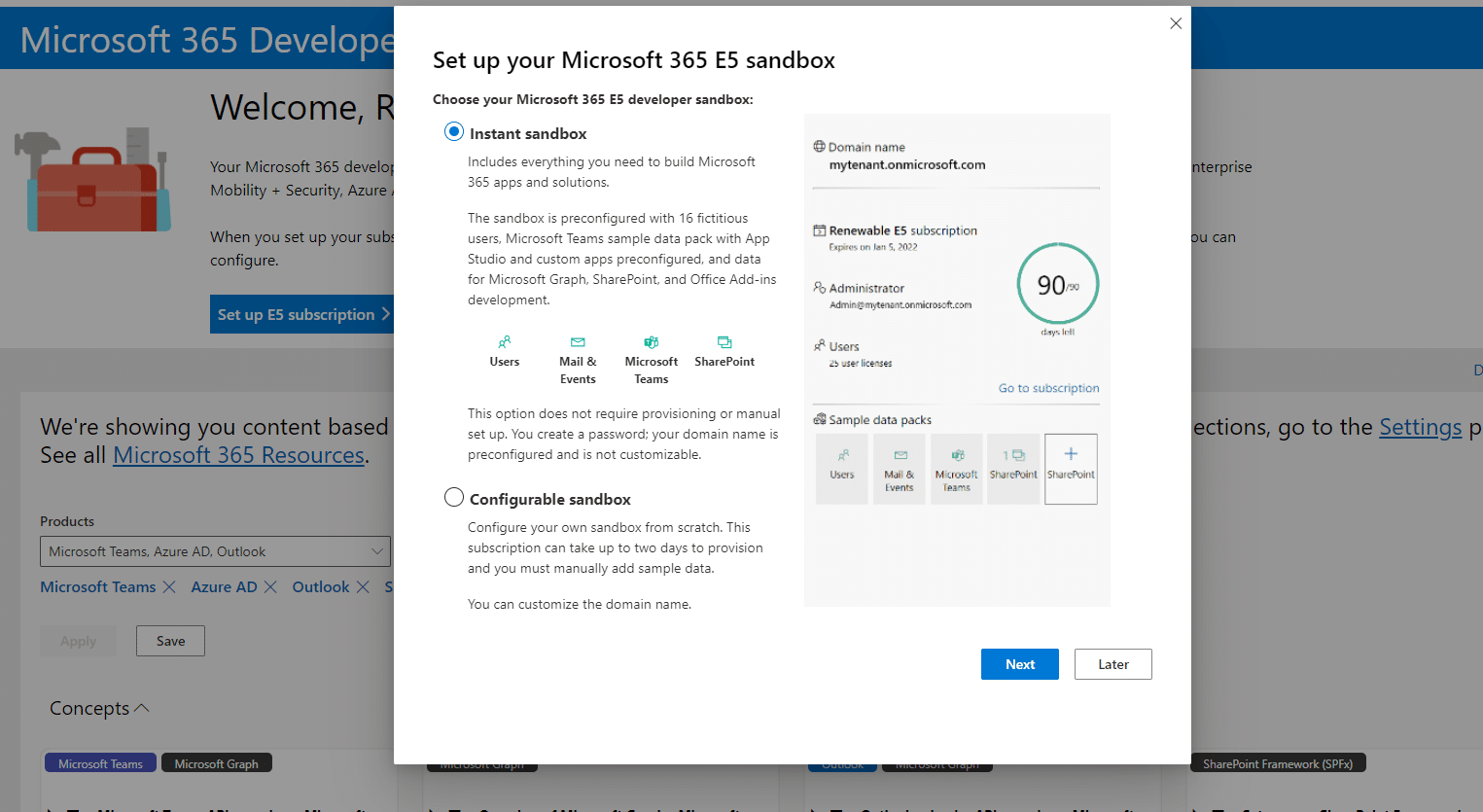Select the Instant sandbox radio button
Image resolution: width=1483 pixels, height=812 pixels.
coord(453,131)
